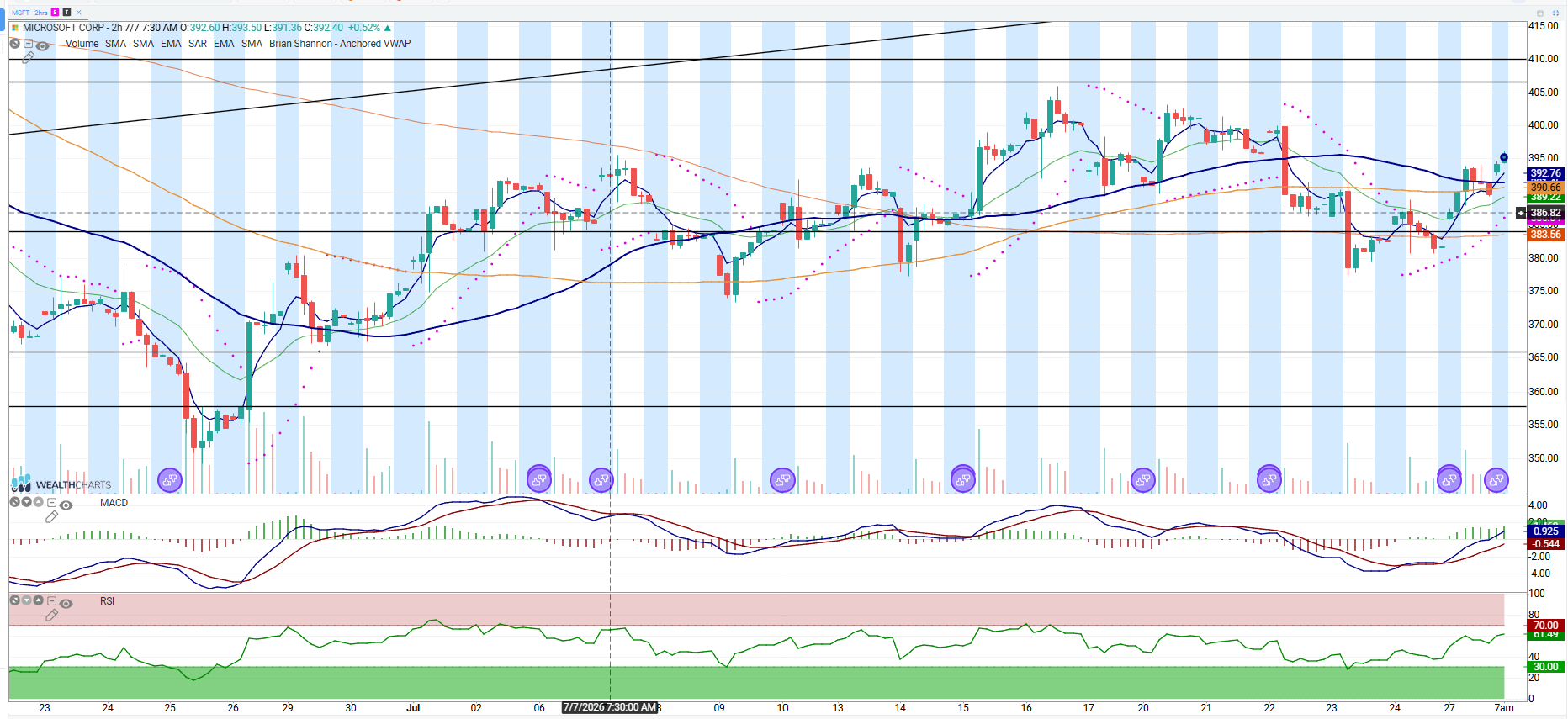Edit RSI settings with the pencil
This screenshot has width=1568, height=719.
(x=51, y=615)
